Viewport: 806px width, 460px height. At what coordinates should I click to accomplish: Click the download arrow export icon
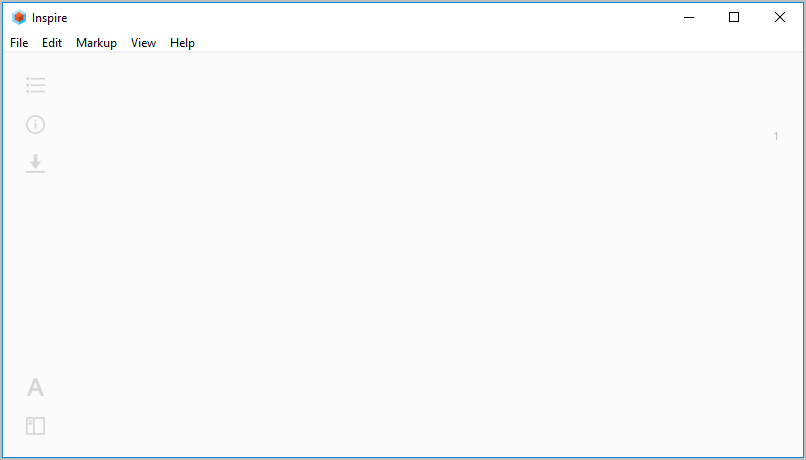(x=35, y=163)
